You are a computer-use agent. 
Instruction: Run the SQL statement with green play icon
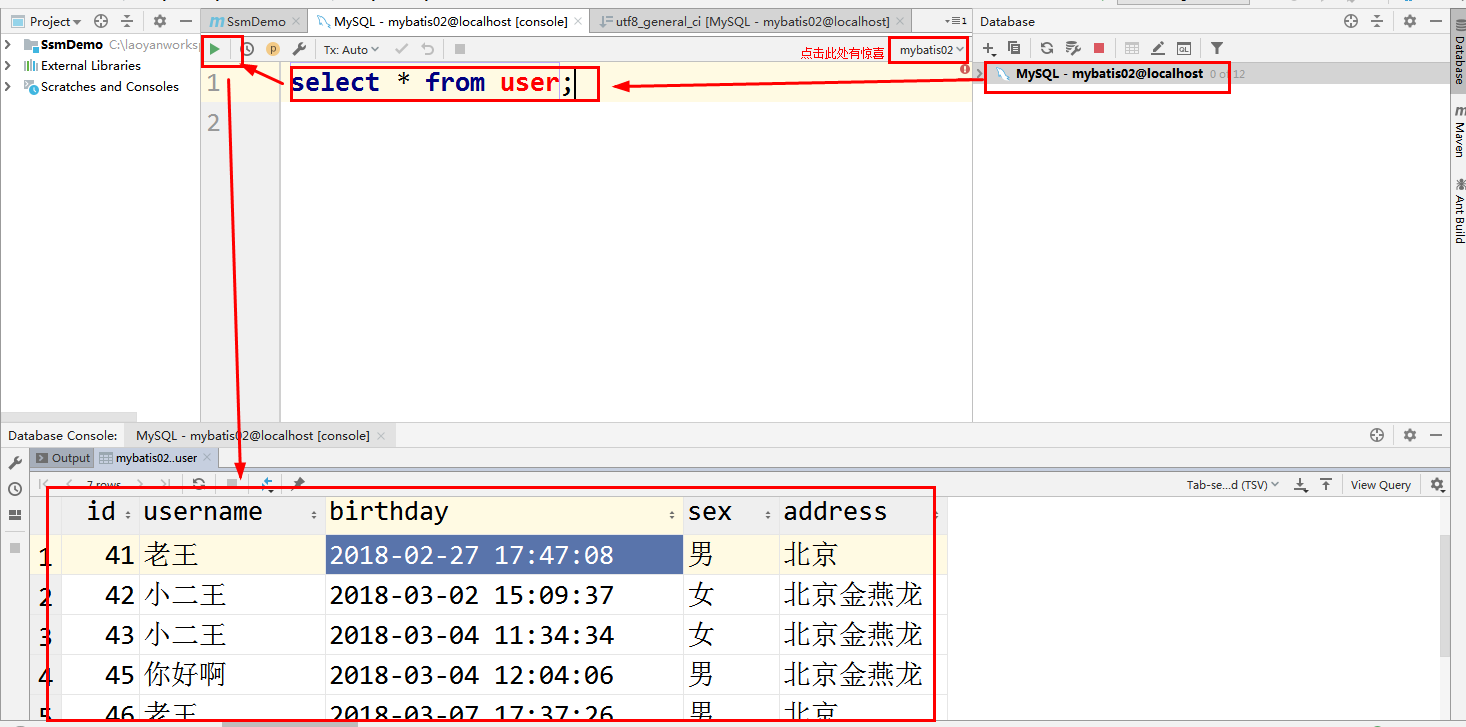pos(220,48)
